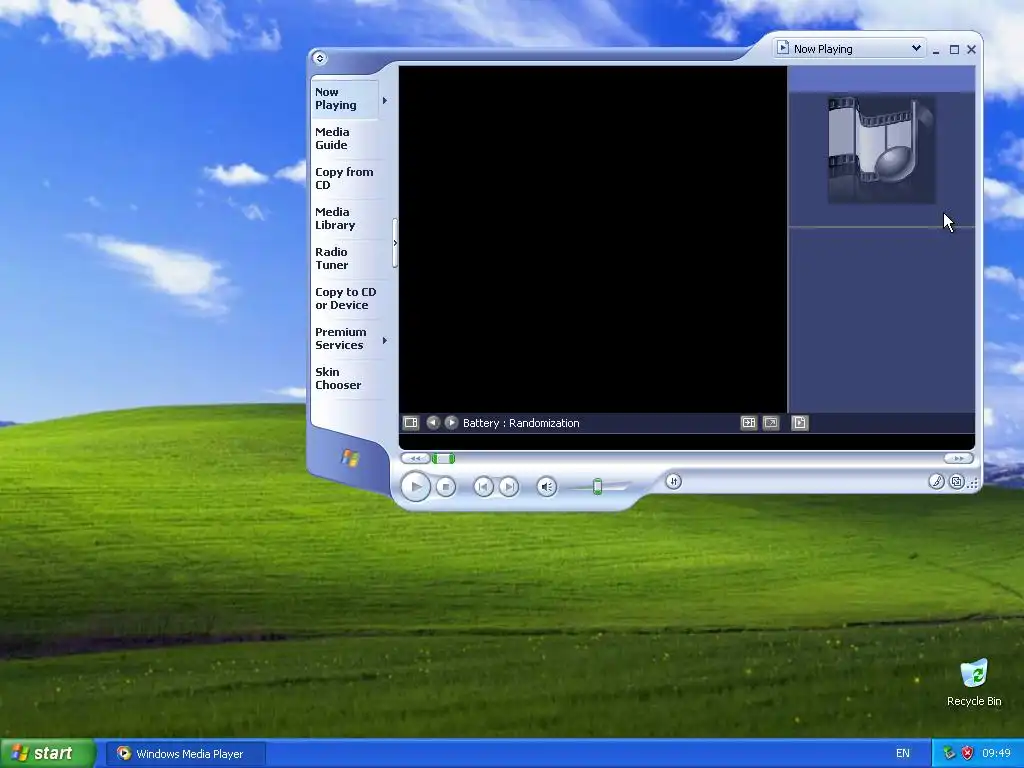
Task: View visualization in full screen mode
Action: 771,423
